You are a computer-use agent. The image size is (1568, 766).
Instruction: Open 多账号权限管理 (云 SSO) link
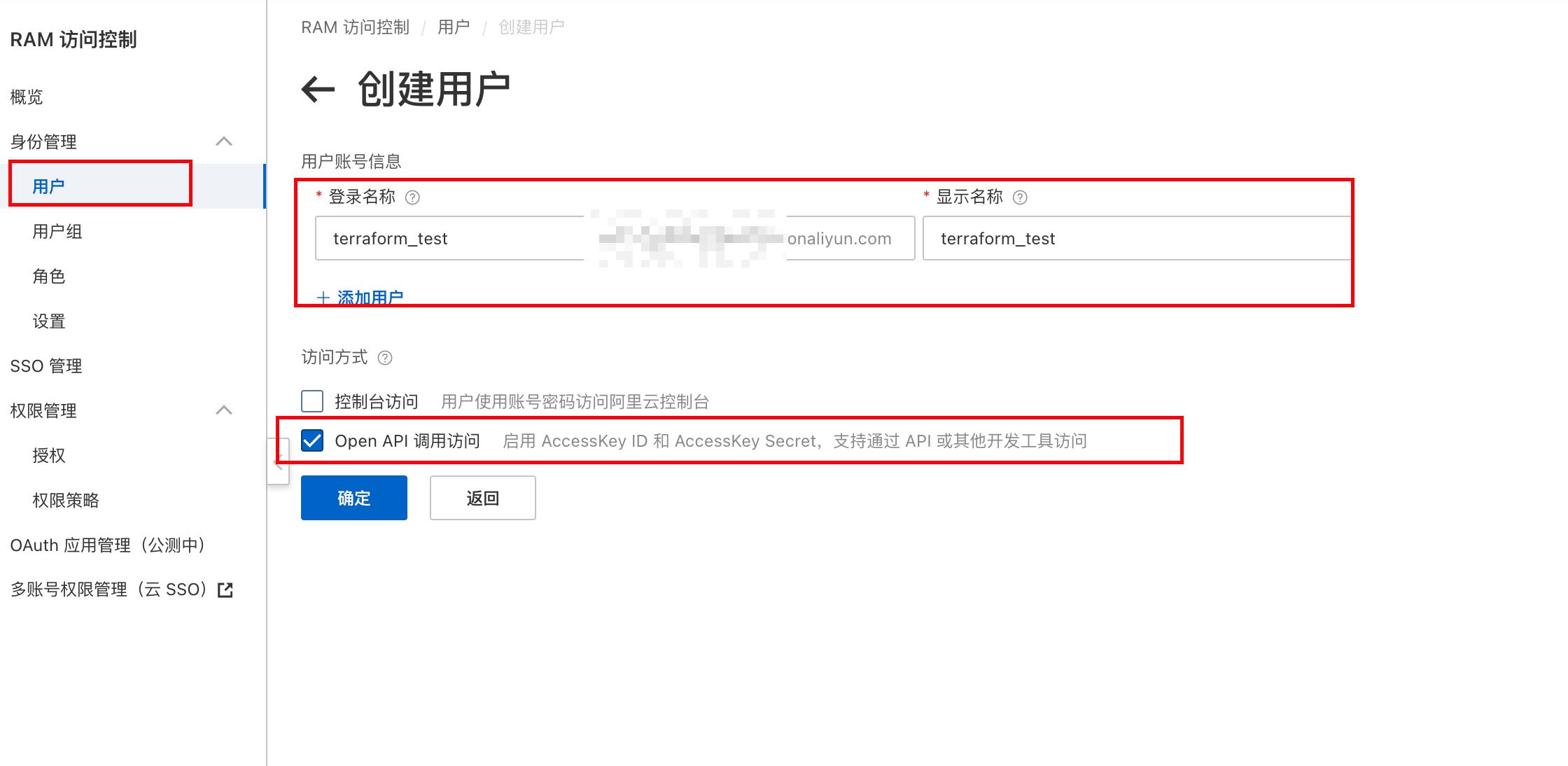click(x=109, y=590)
